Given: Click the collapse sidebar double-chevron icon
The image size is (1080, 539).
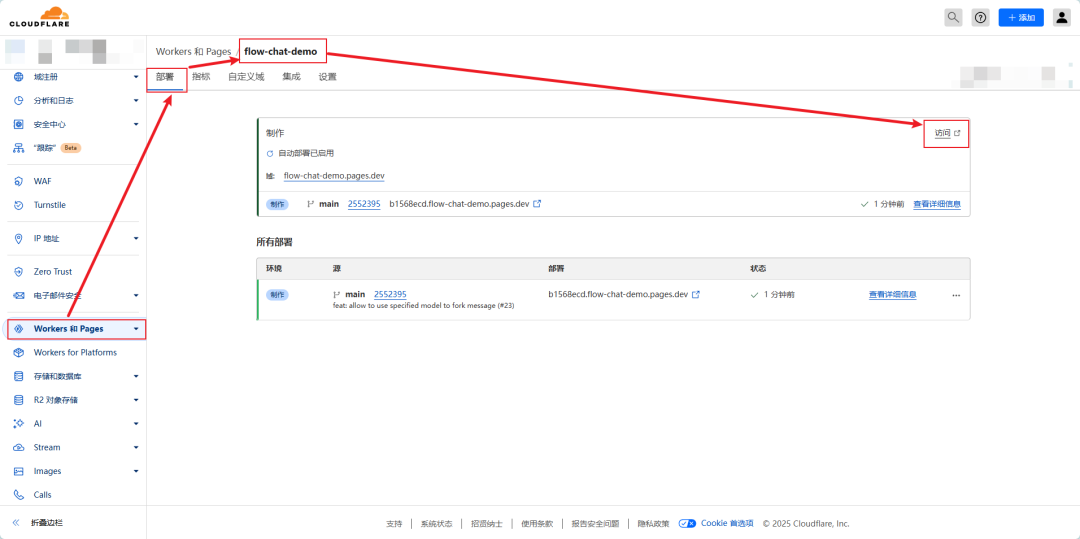Looking at the screenshot, I should 16,523.
